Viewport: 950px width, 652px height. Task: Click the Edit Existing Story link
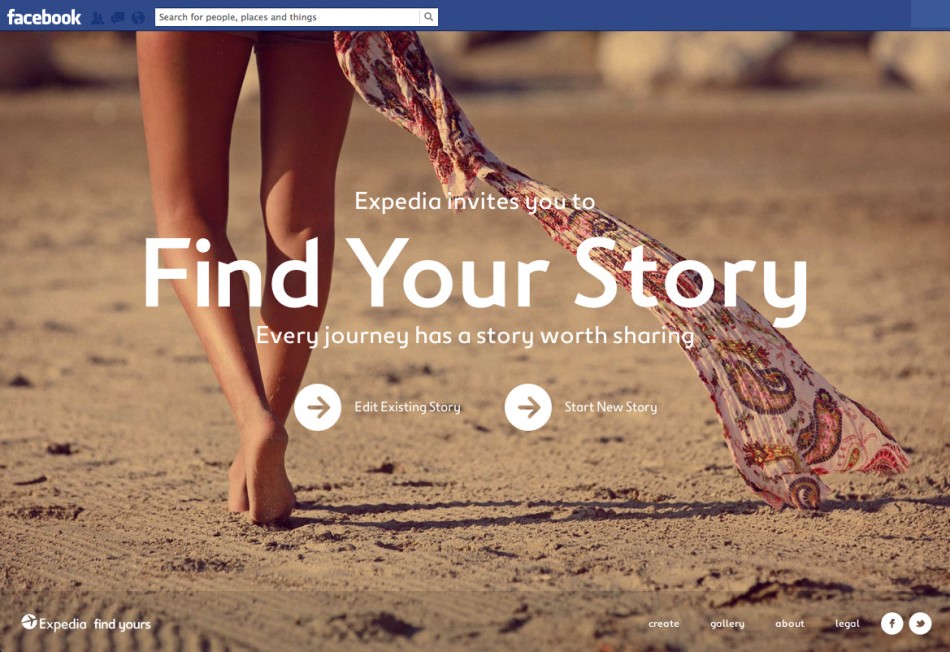point(407,407)
